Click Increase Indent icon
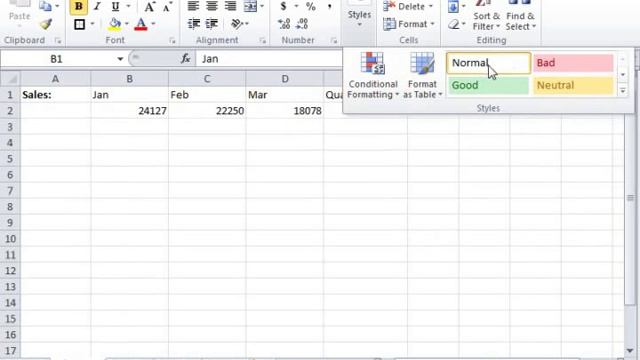This screenshot has width=640, height=360. tap(211, 24)
